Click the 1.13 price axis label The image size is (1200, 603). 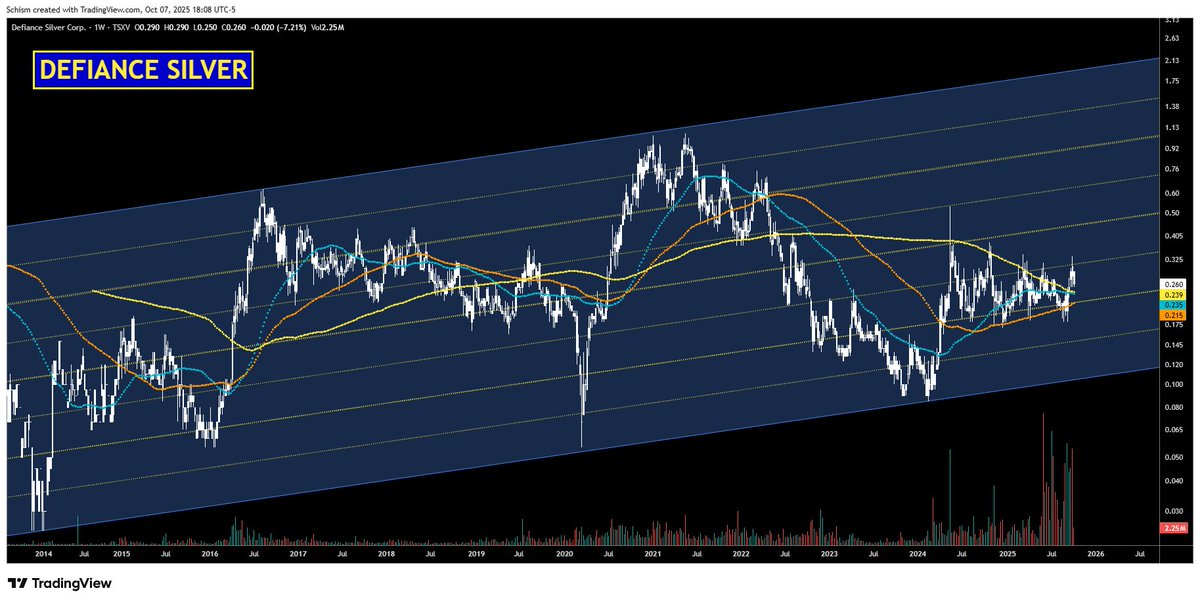pos(1172,127)
